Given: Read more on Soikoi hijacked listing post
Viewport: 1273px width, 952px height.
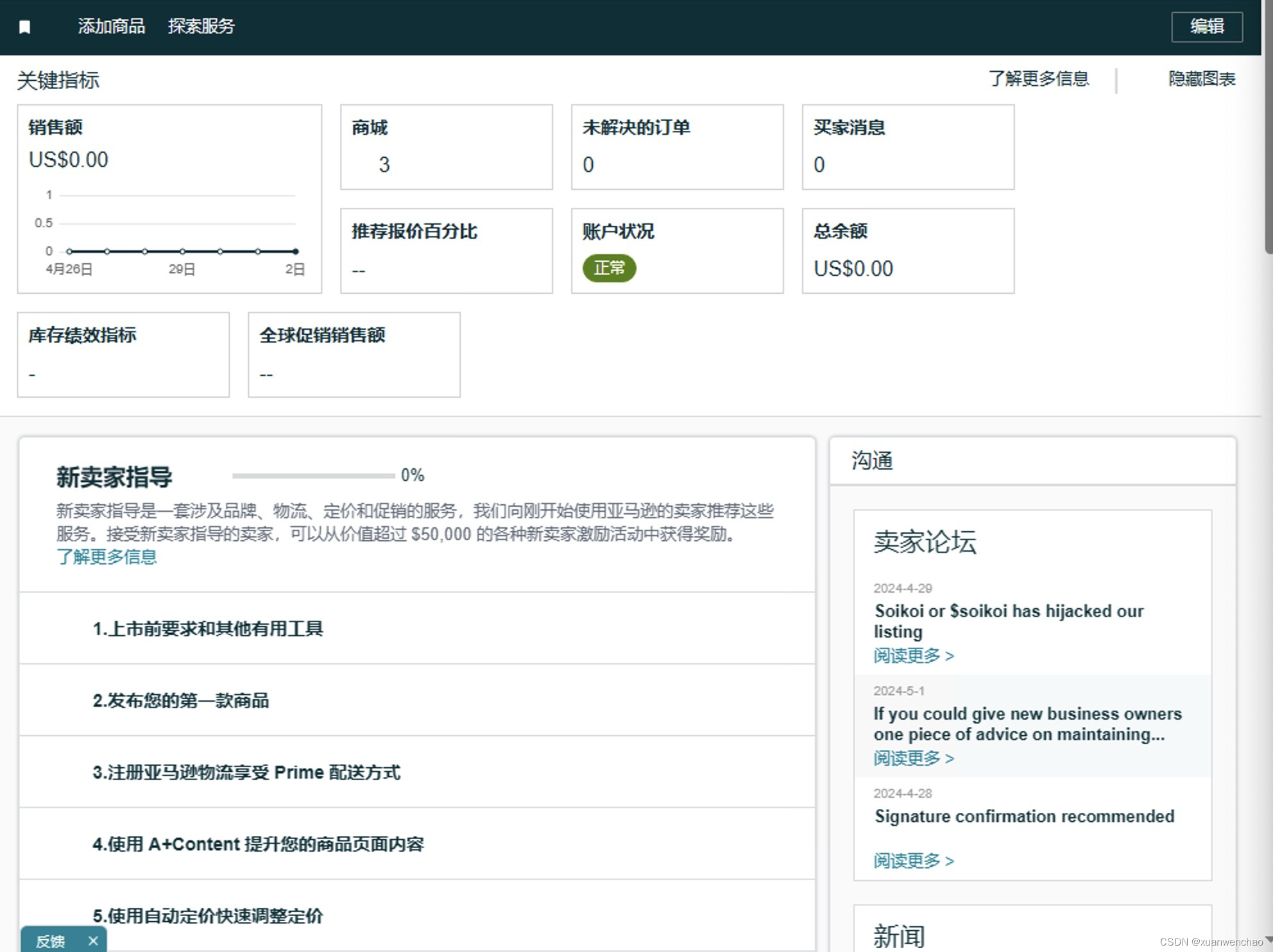Looking at the screenshot, I should (x=913, y=656).
